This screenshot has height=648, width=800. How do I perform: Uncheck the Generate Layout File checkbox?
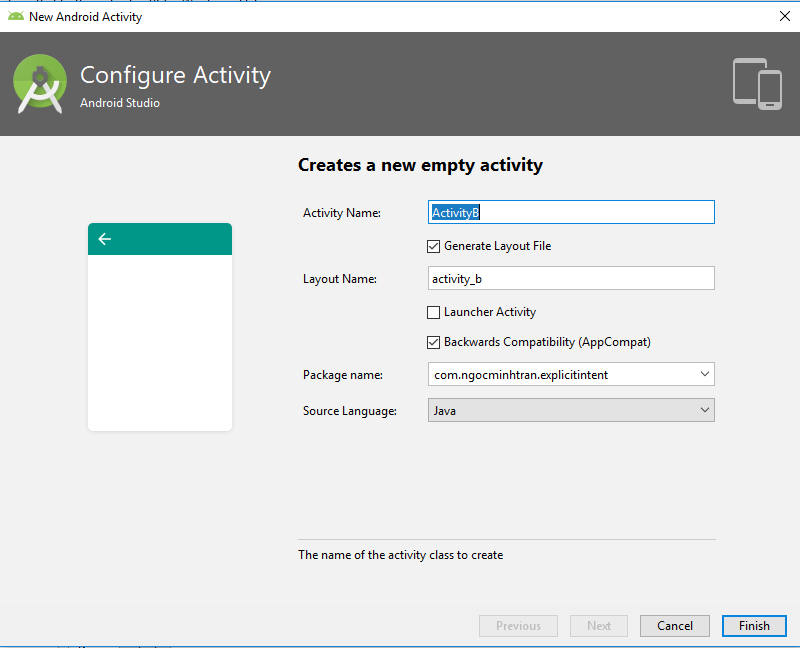(x=434, y=246)
